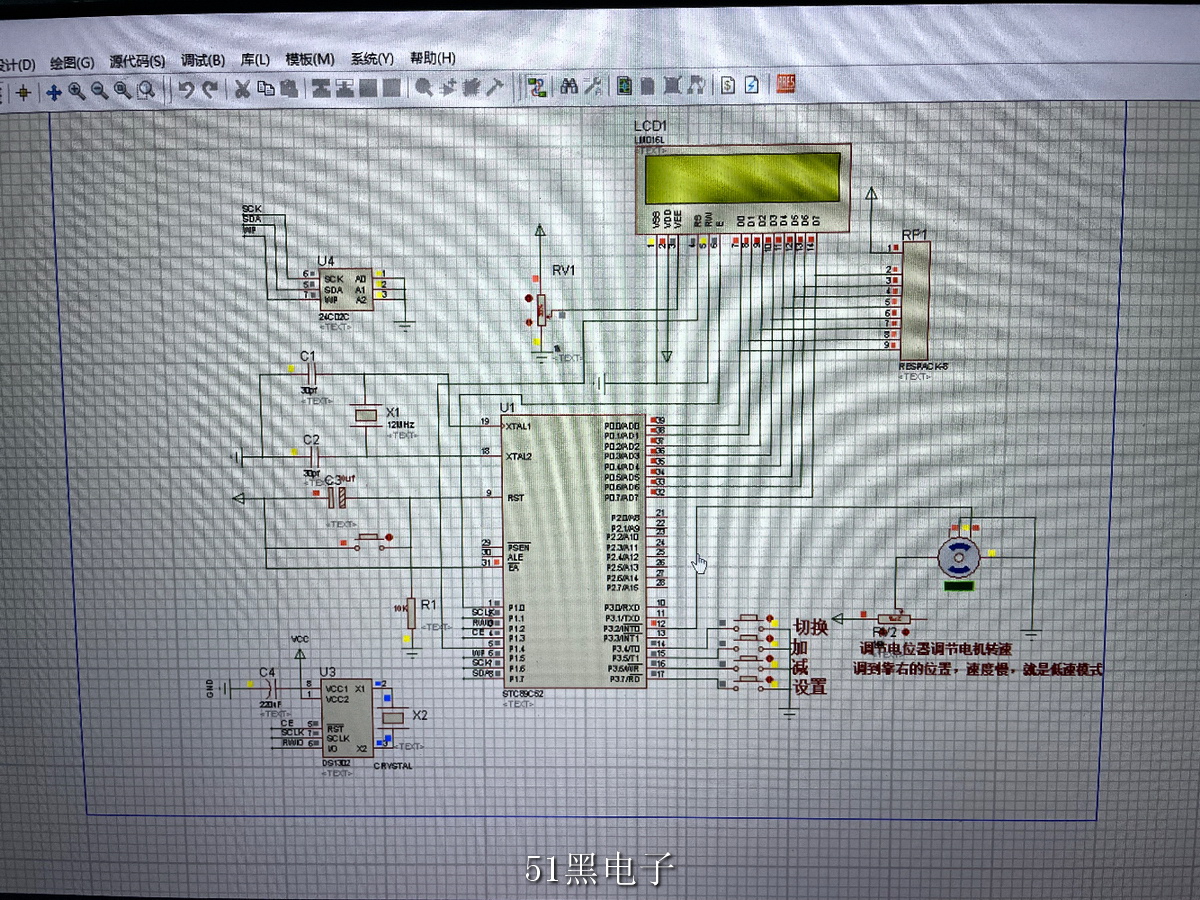This screenshot has height=900, width=1200.
Task: Open the packaging tool
Action: [x=472, y=87]
